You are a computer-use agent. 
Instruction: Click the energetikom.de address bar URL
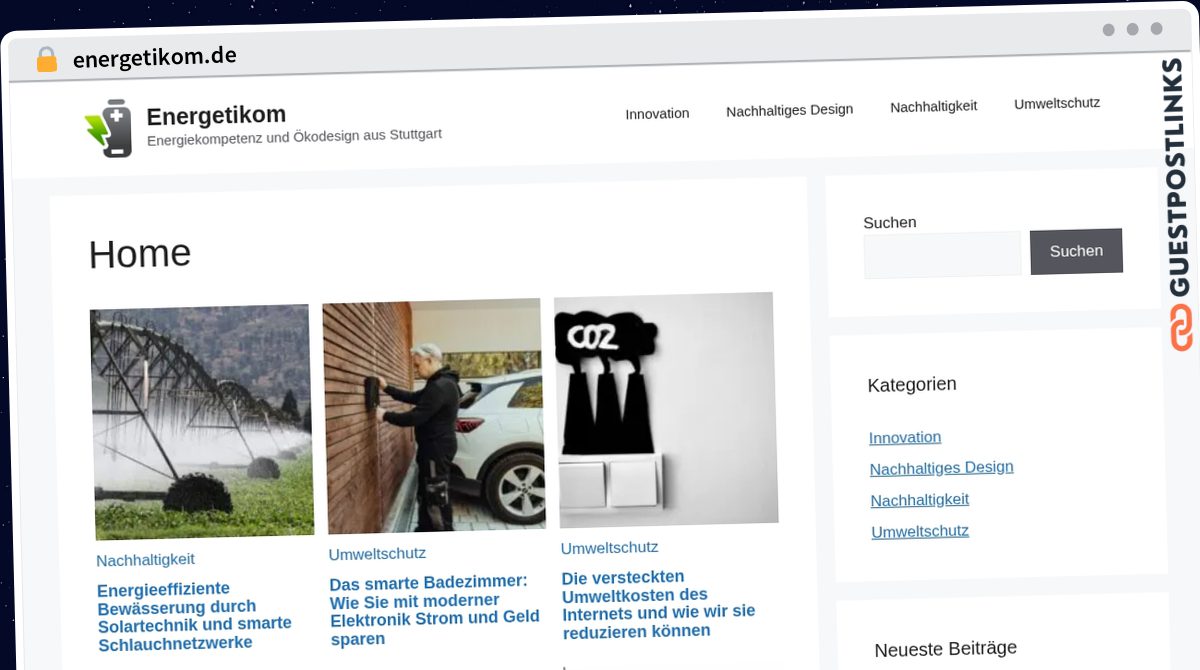tap(154, 57)
